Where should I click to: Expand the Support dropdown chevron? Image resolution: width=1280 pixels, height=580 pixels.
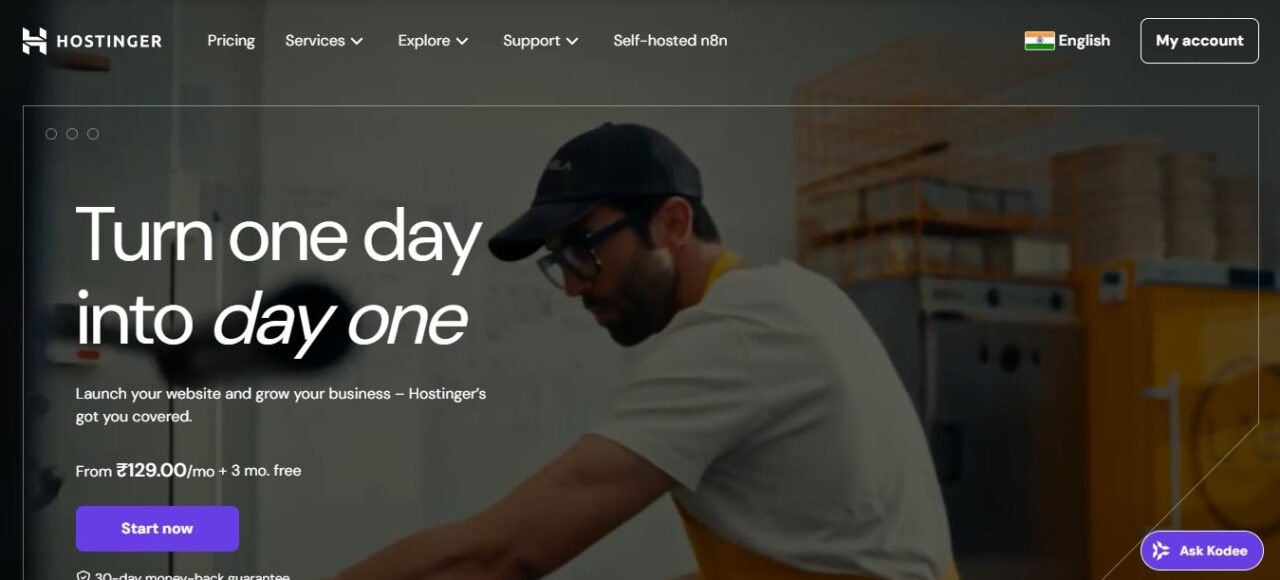[x=572, y=41]
